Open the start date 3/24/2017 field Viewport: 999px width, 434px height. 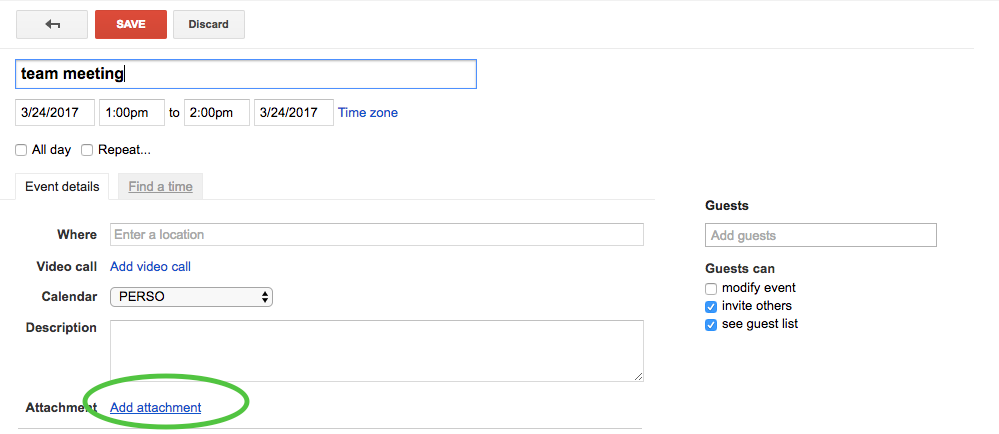[55, 113]
